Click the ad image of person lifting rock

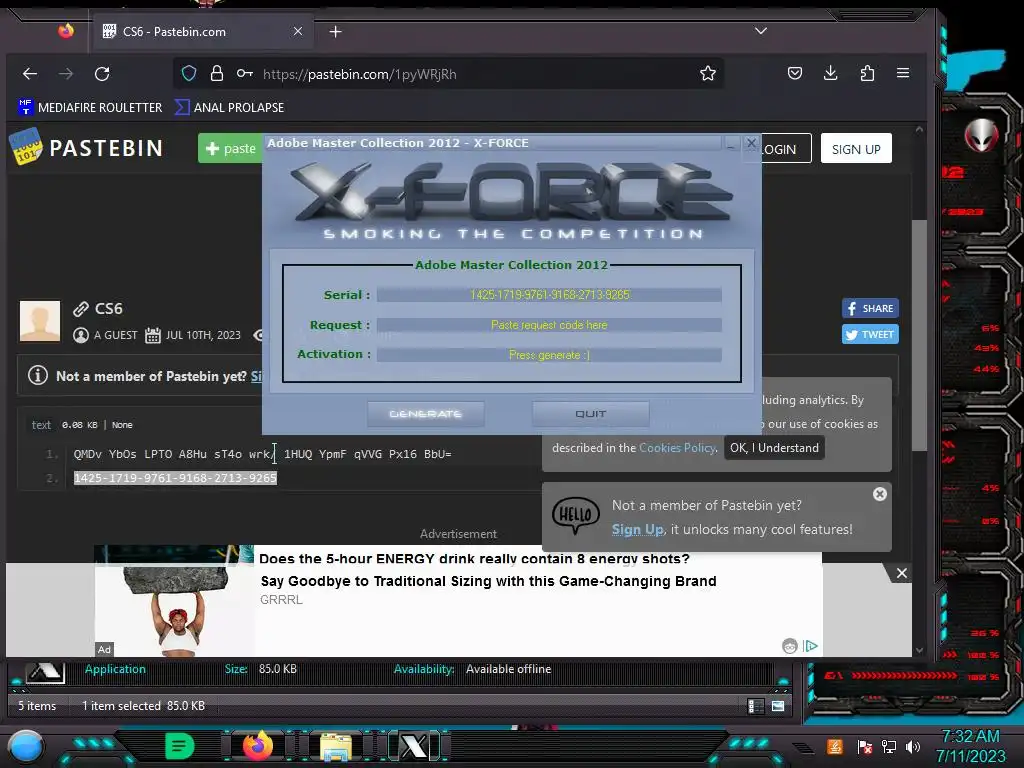click(x=174, y=601)
